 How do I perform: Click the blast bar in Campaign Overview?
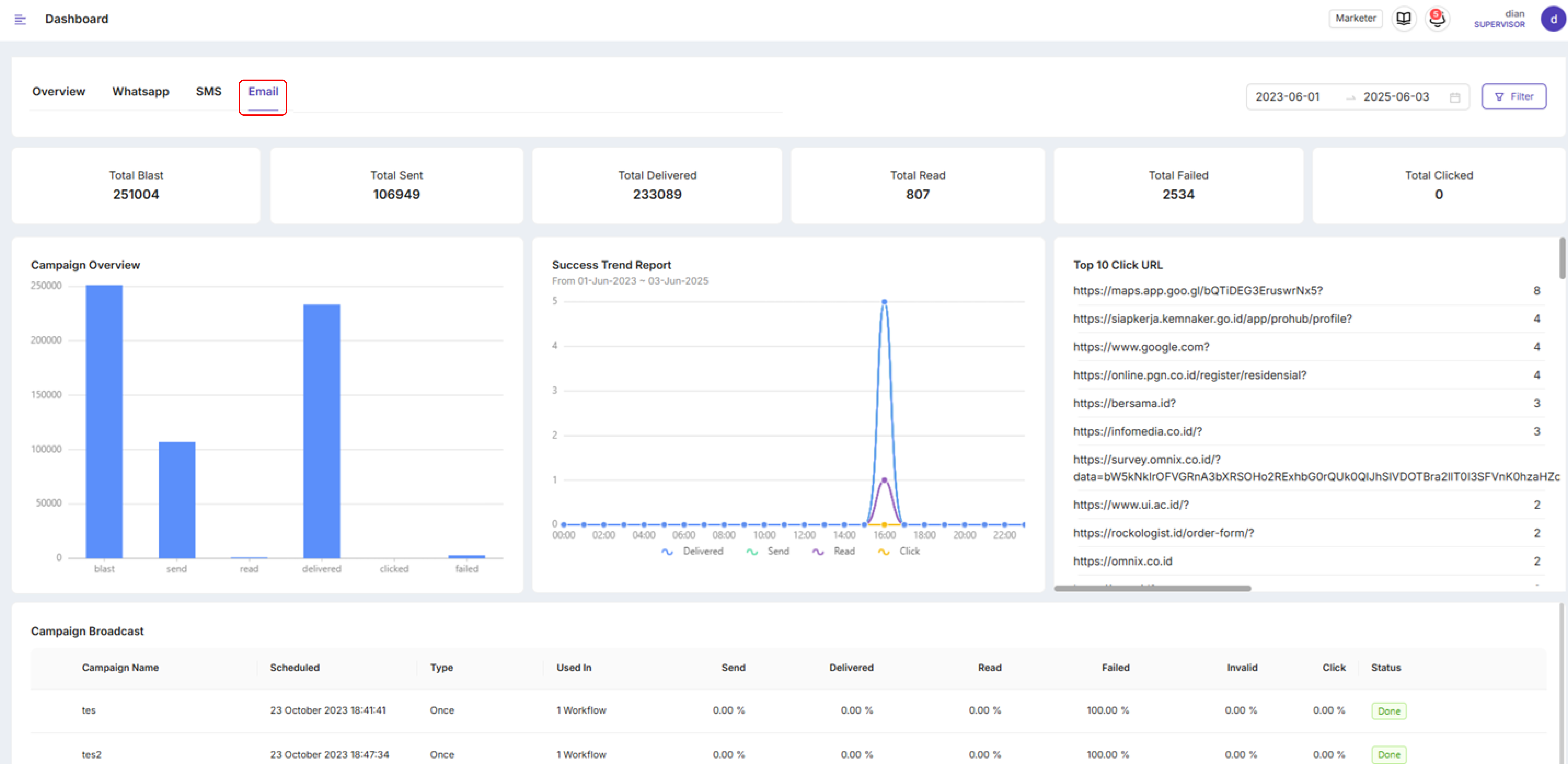104,421
